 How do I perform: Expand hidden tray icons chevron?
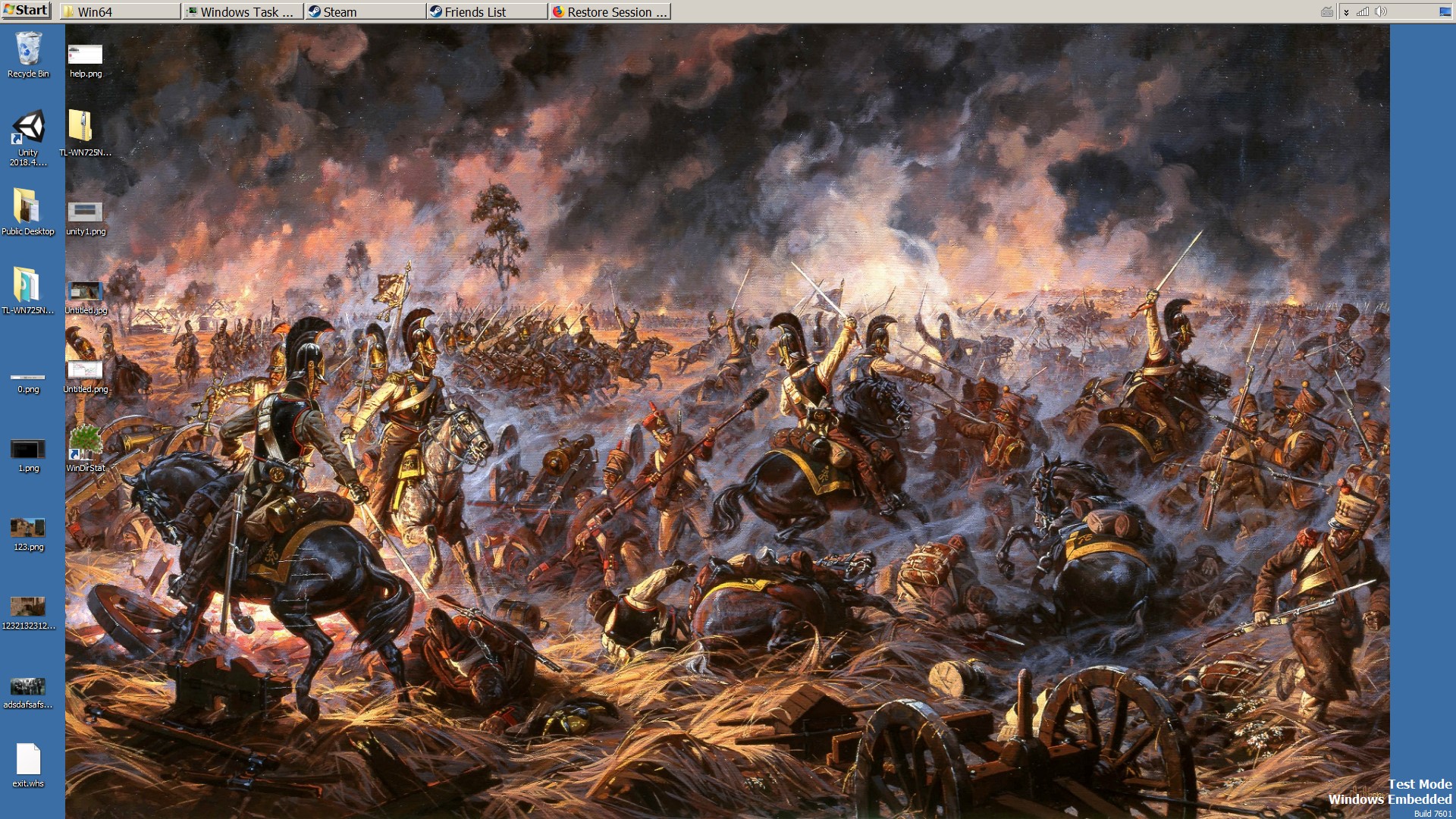point(1346,11)
